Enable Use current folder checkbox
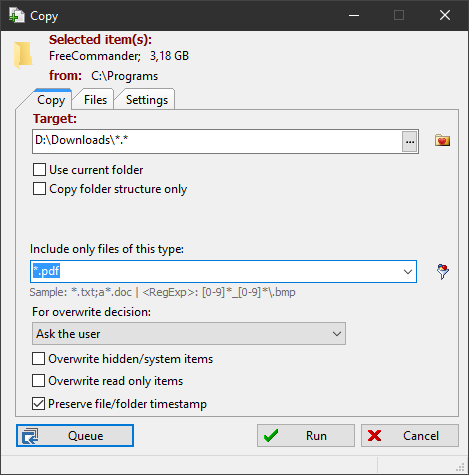 [39, 170]
